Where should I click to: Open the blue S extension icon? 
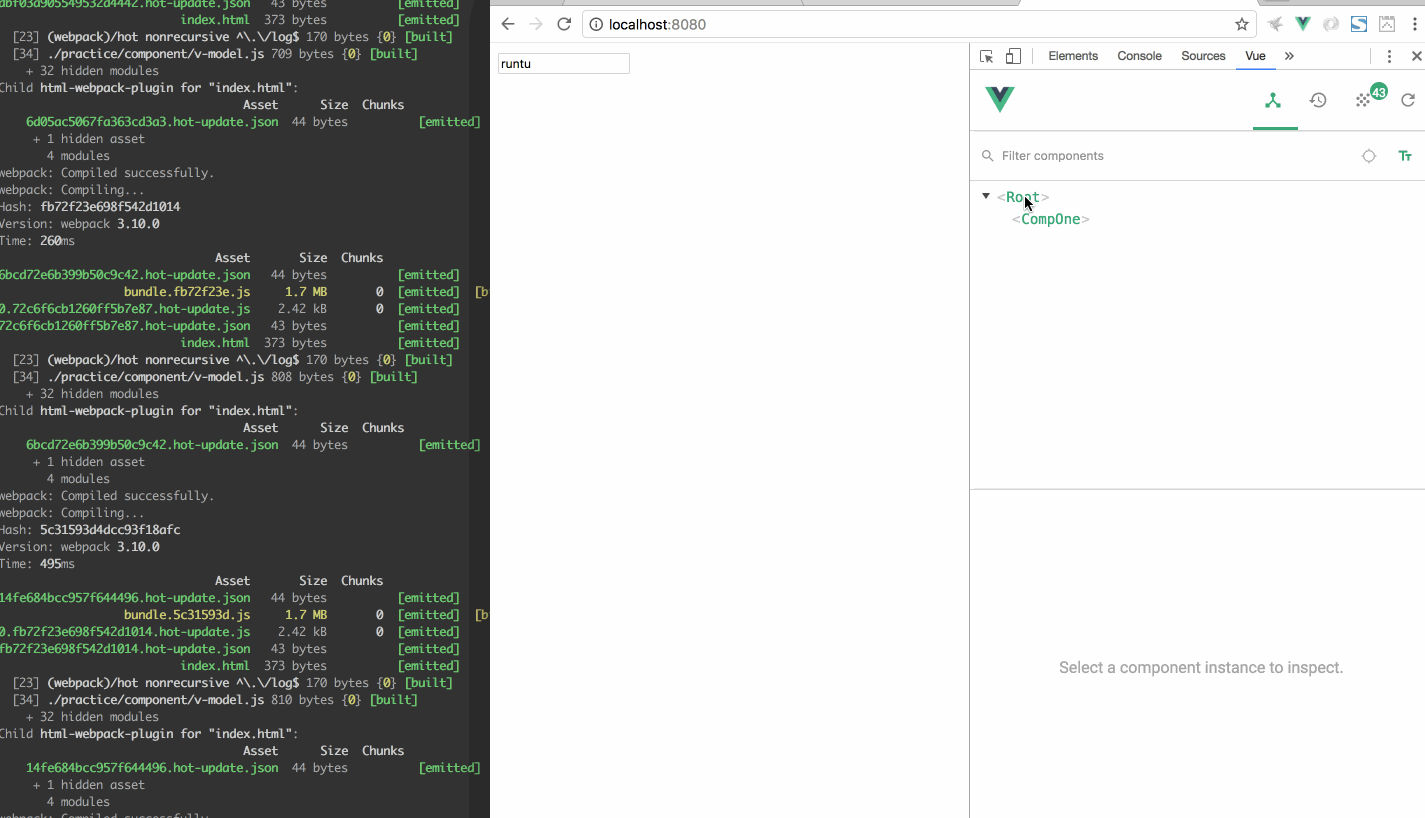coord(1359,24)
